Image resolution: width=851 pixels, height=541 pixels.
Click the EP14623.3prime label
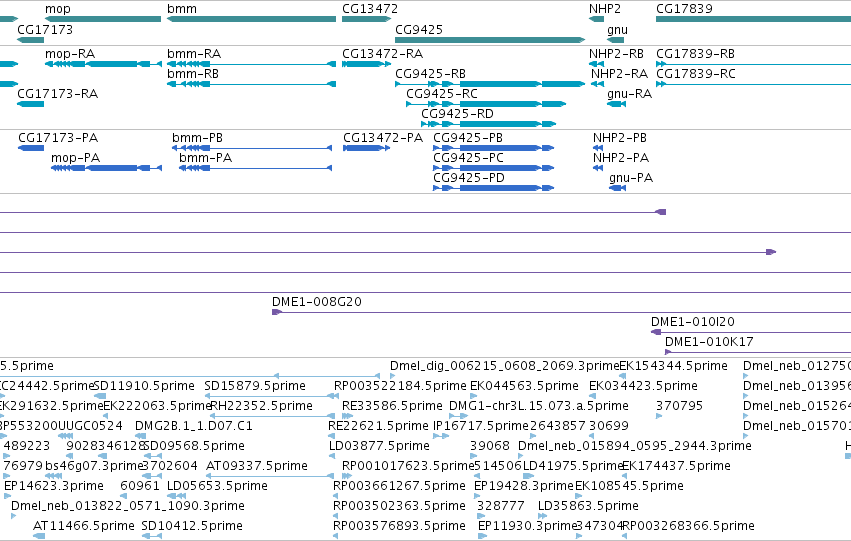pyautogui.click(x=54, y=486)
